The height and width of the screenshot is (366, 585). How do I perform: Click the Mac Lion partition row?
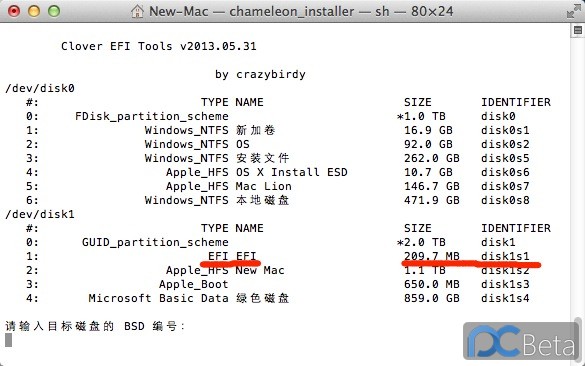point(278,186)
